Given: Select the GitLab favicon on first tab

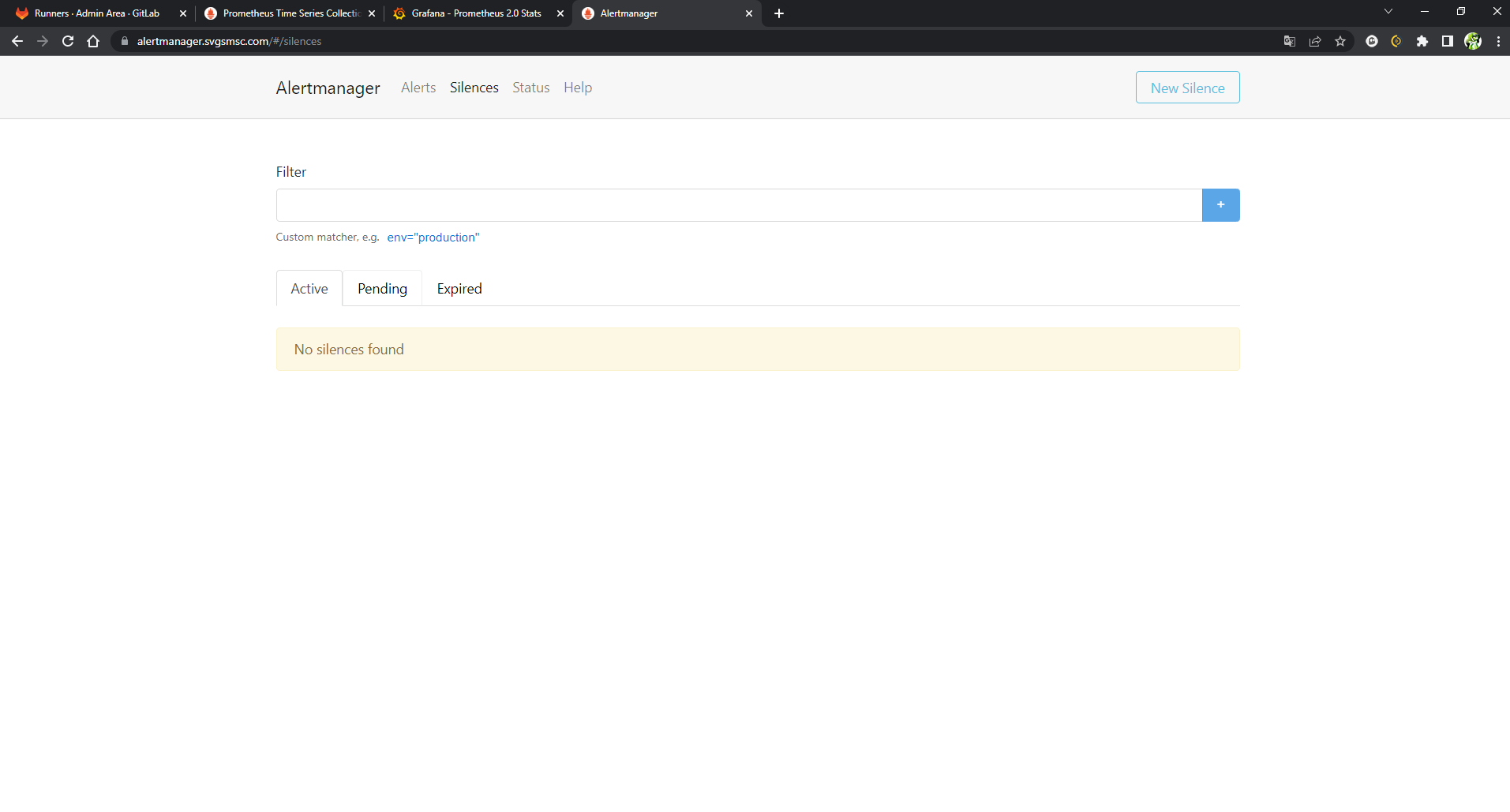Looking at the screenshot, I should click(x=21, y=13).
